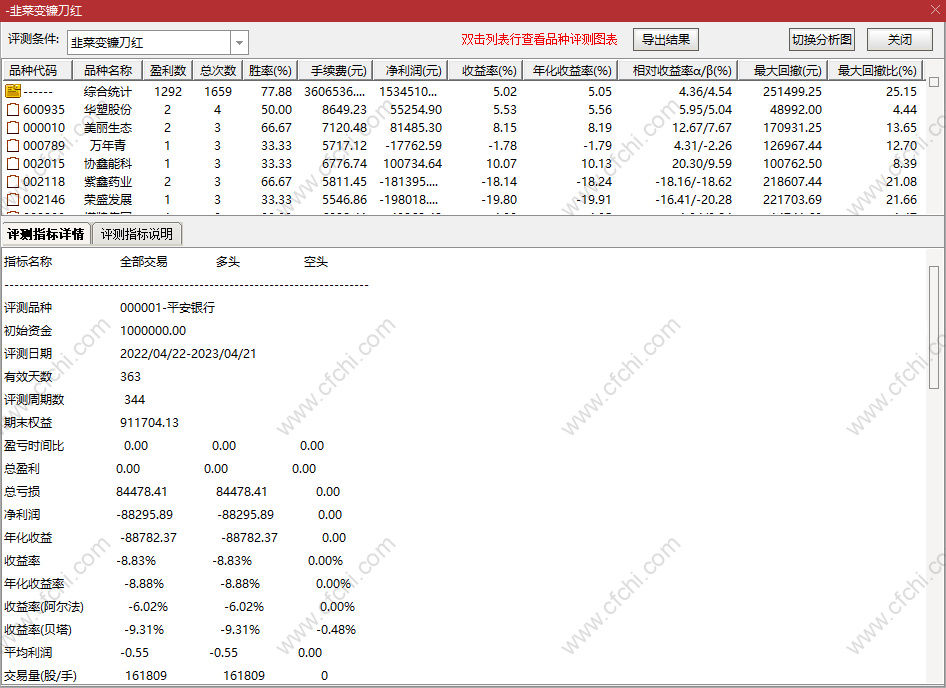The image size is (946, 688).
Task: Click the 77.88 win rate cell
Action: coord(276,92)
